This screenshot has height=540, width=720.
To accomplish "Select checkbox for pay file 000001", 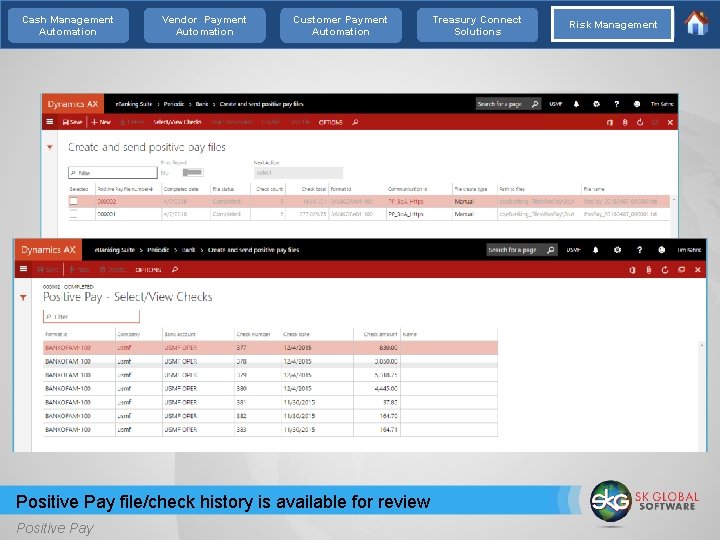I will 73,214.
